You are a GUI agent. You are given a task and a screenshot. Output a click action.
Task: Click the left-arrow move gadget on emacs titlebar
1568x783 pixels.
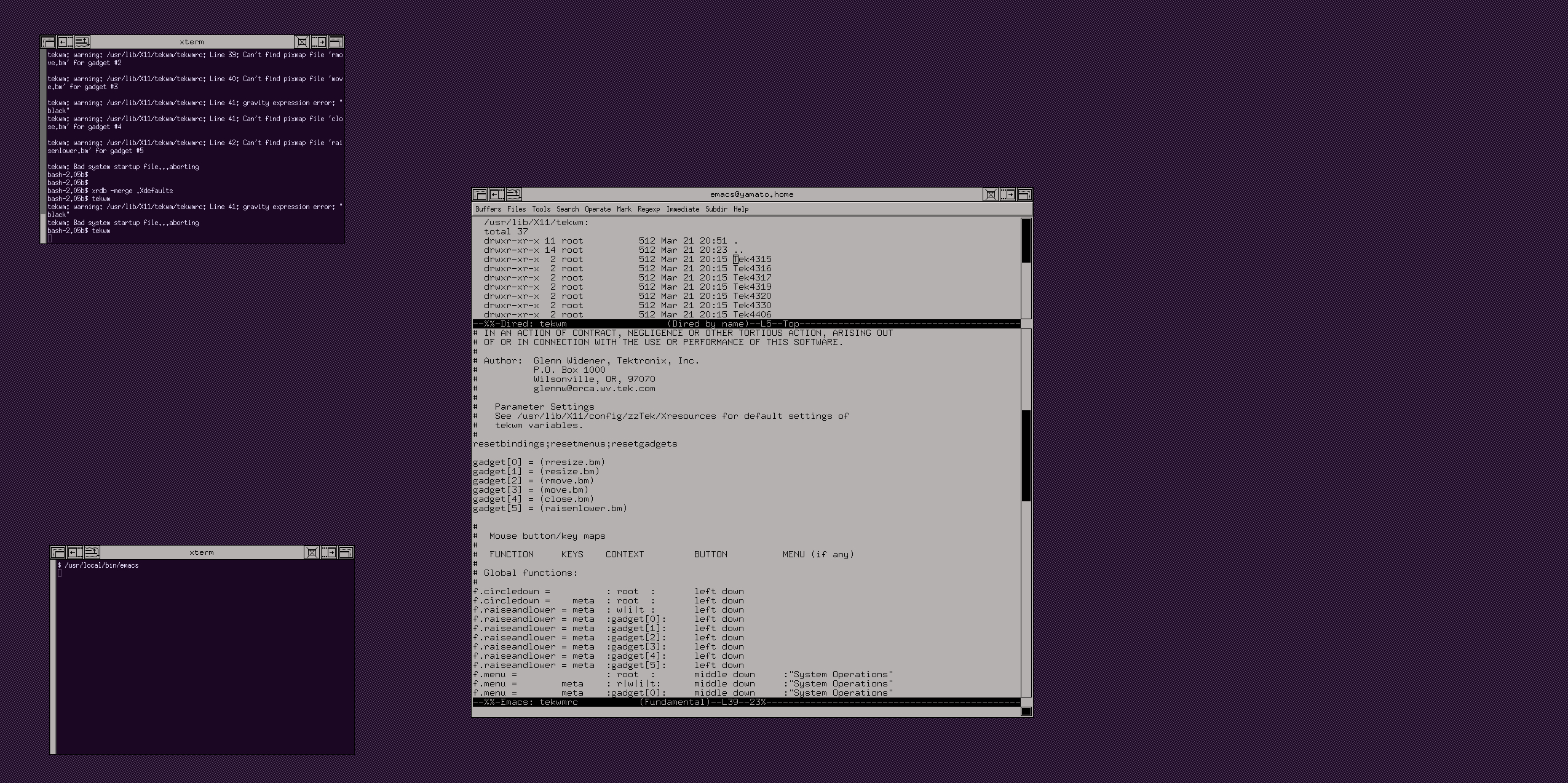[x=497, y=194]
